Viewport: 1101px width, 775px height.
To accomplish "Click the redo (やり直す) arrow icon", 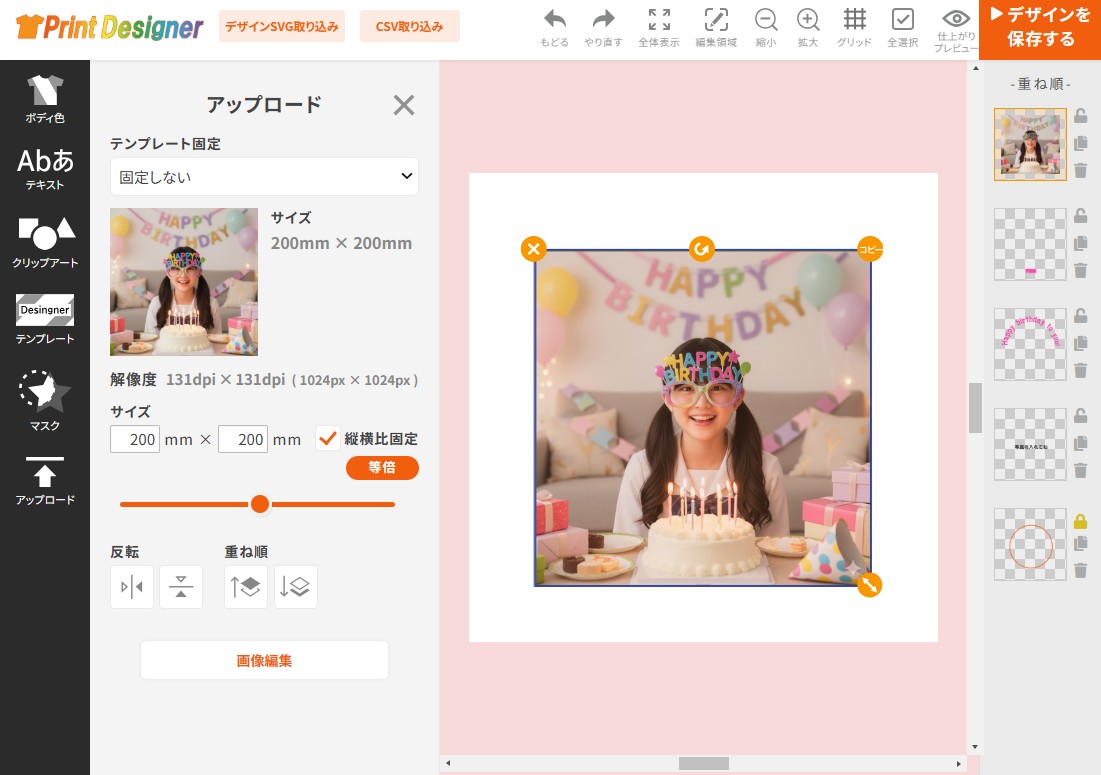I will tap(603, 21).
